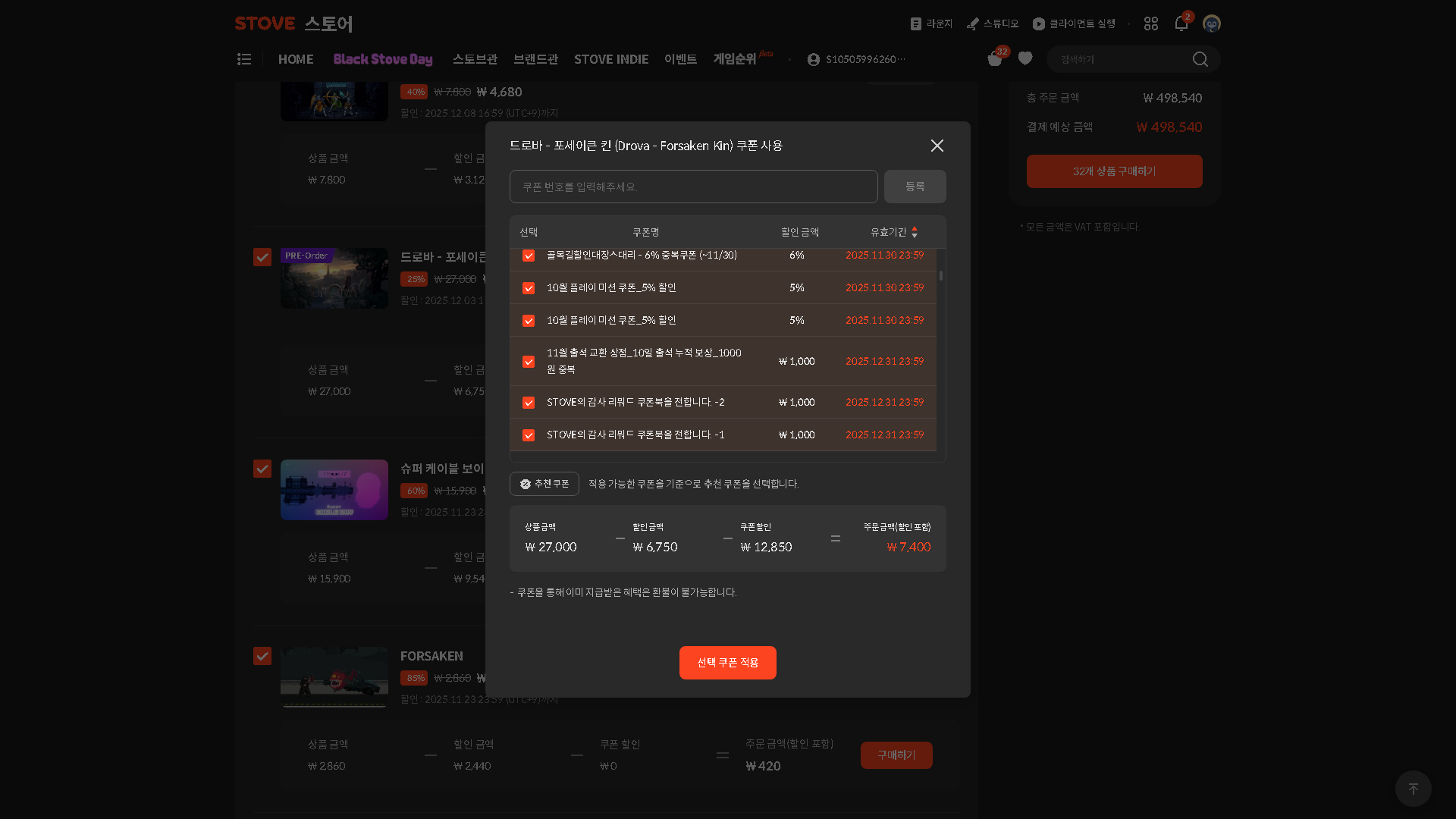This screenshot has height=819, width=1456.
Task: Open the wishlist heart icon
Action: [1025, 59]
